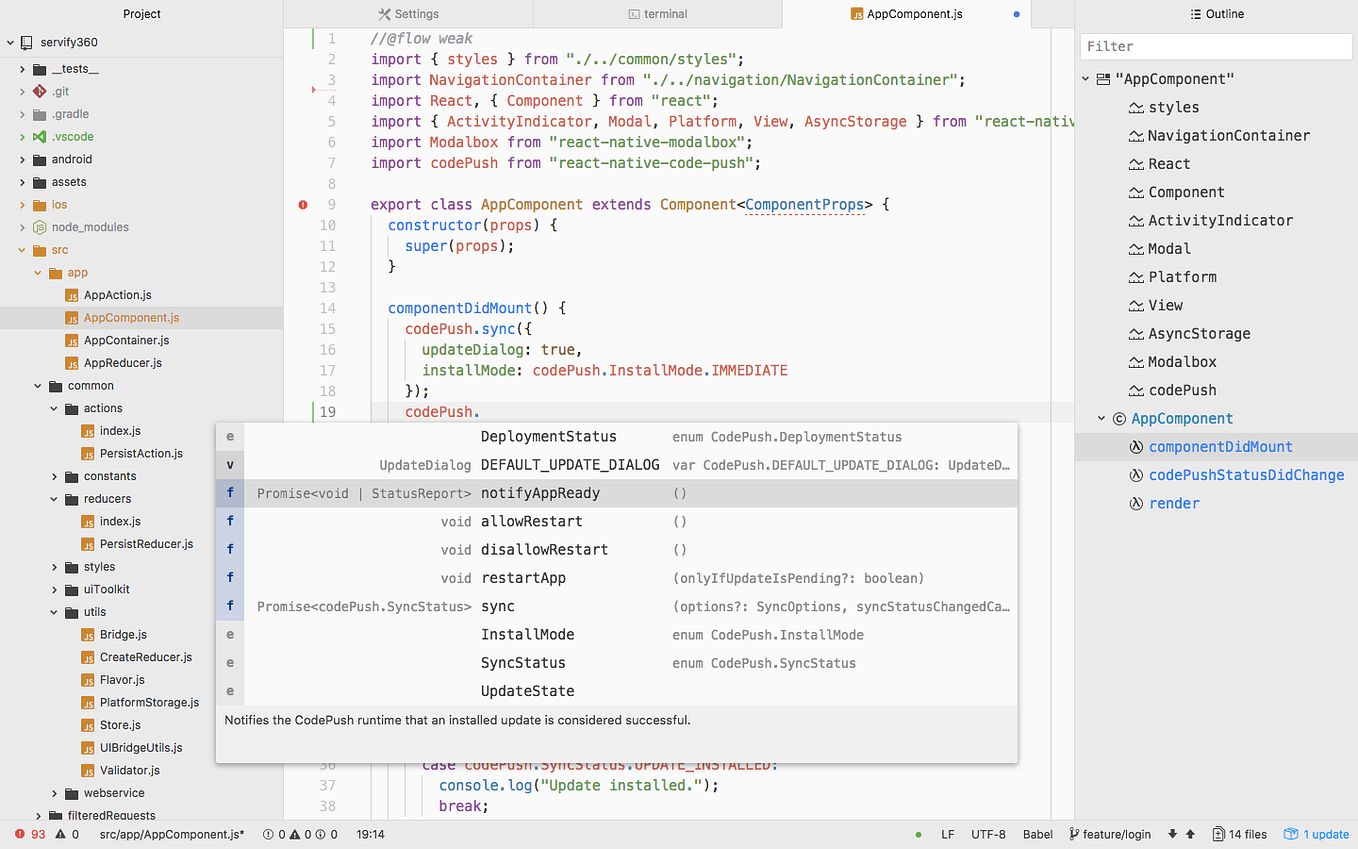
Task: Push commits using the up-arrow status icon
Action: [x=1190, y=834]
